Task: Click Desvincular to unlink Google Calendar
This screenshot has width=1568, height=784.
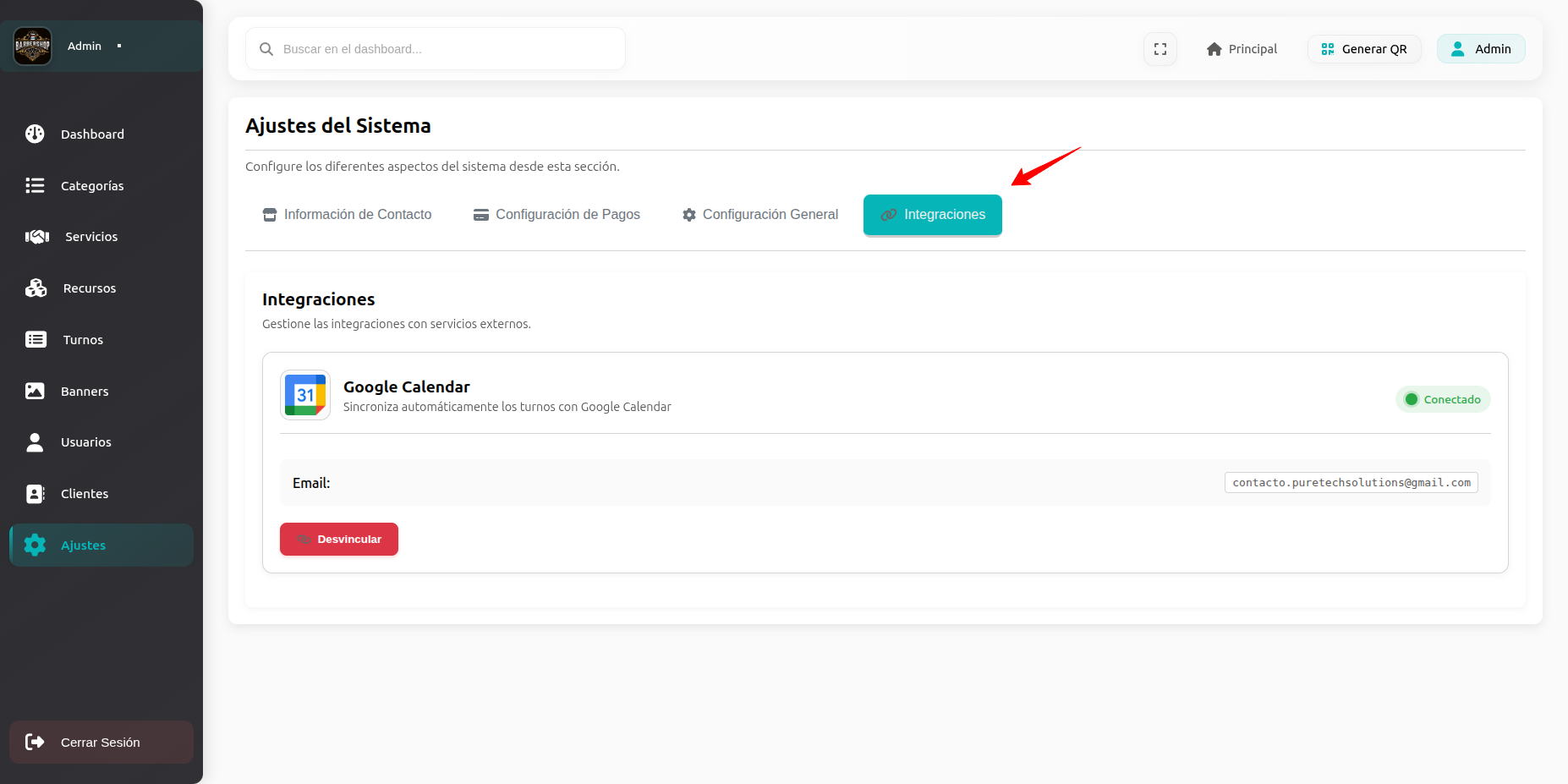Action: (x=338, y=539)
